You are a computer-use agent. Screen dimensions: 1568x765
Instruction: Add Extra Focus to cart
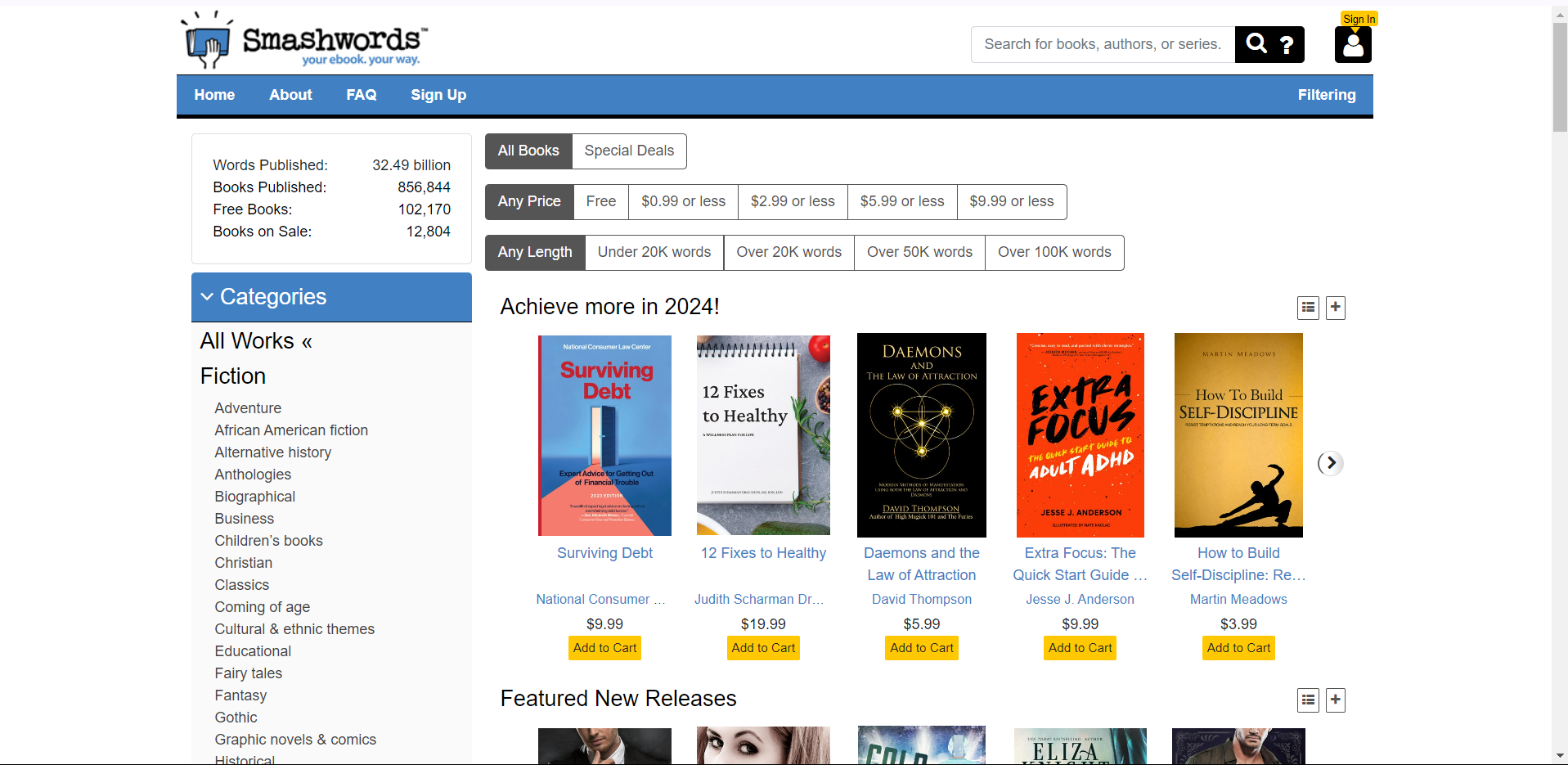(1081, 648)
